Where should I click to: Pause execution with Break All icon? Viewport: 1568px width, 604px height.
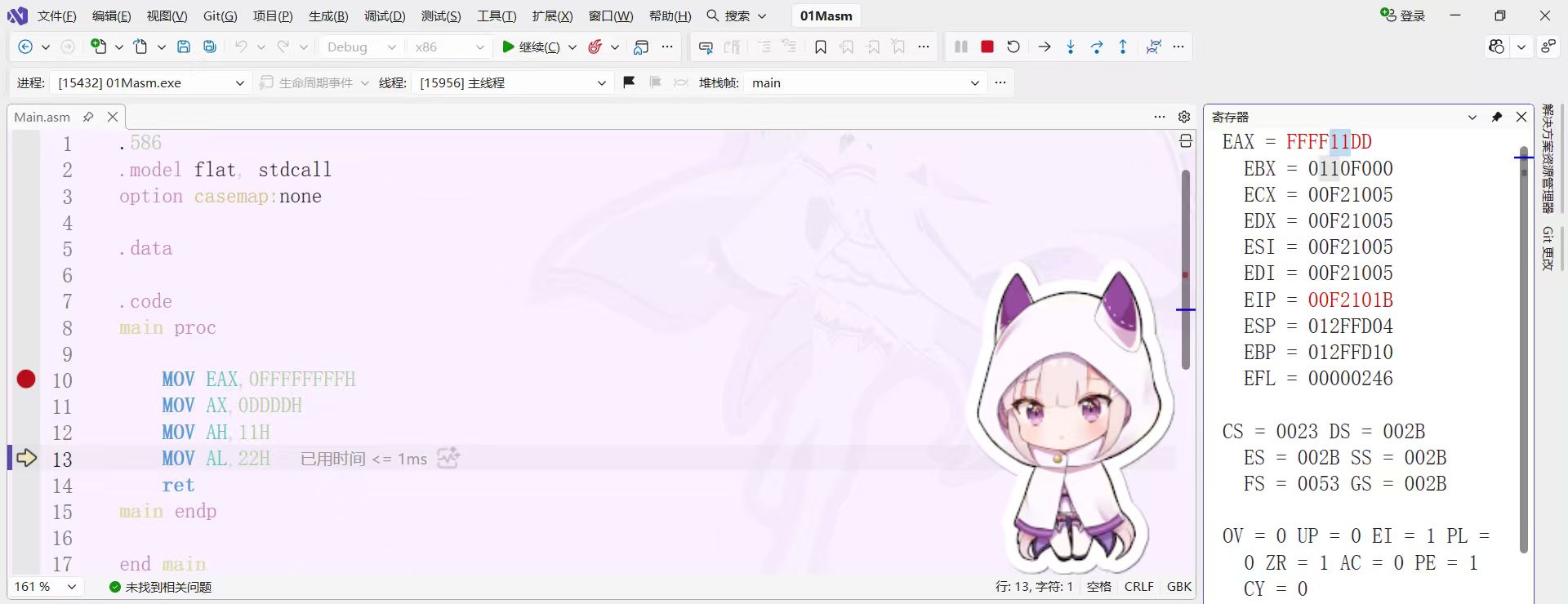961,47
